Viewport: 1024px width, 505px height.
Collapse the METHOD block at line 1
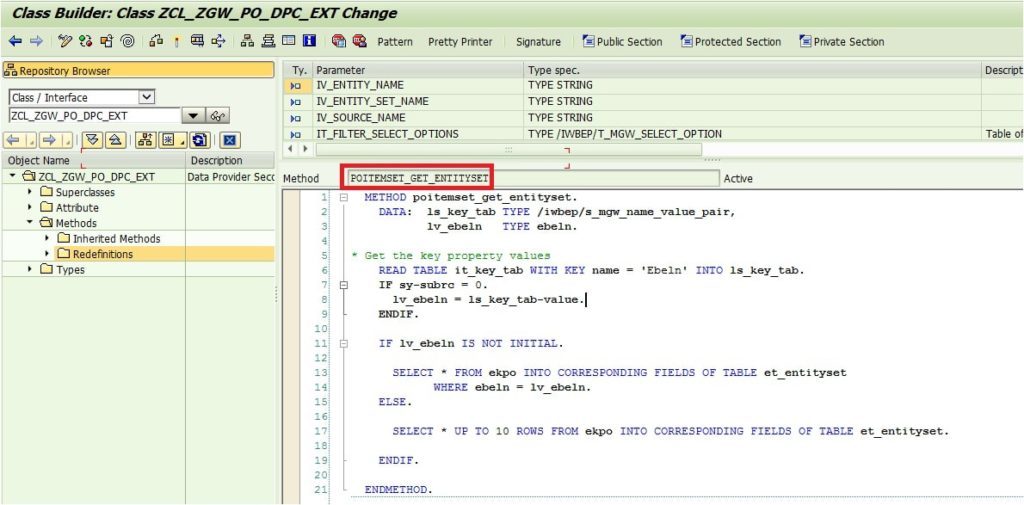pyautogui.click(x=343, y=197)
